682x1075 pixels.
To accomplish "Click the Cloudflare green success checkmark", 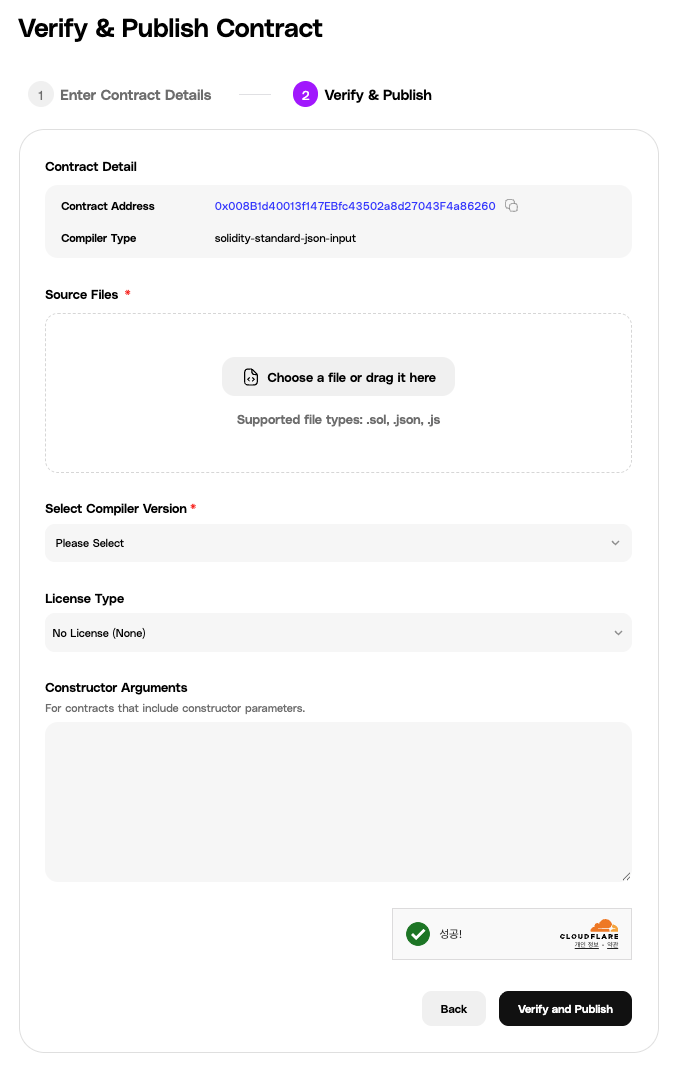I will coord(418,934).
